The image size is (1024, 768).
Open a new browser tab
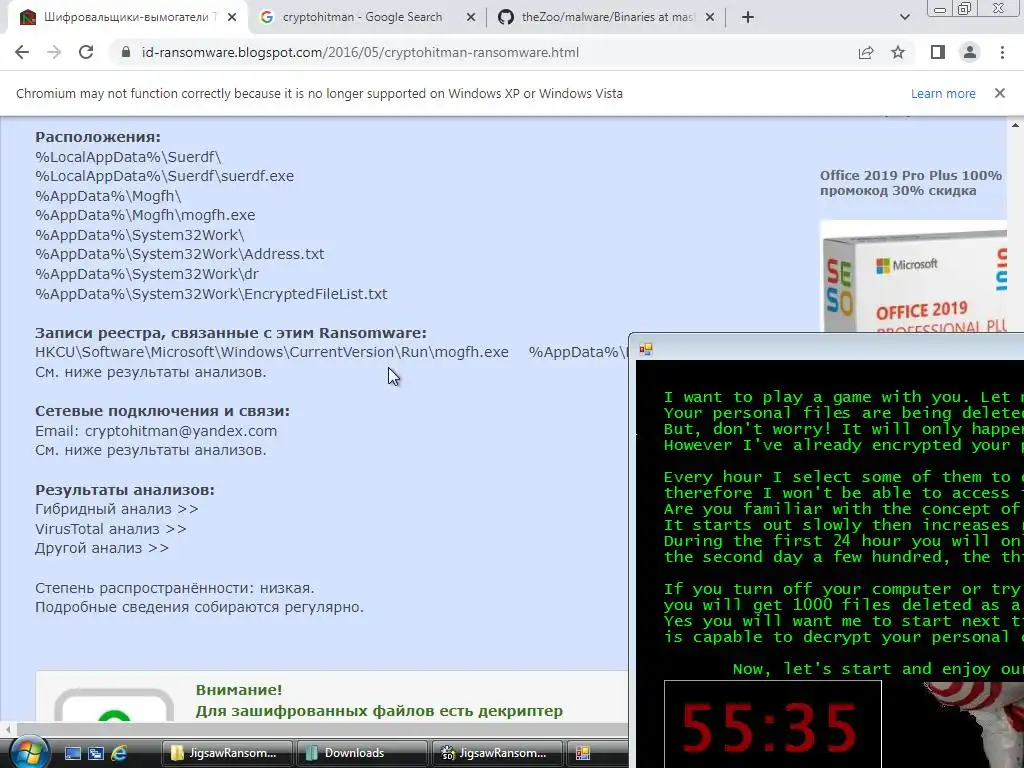coord(748,18)
